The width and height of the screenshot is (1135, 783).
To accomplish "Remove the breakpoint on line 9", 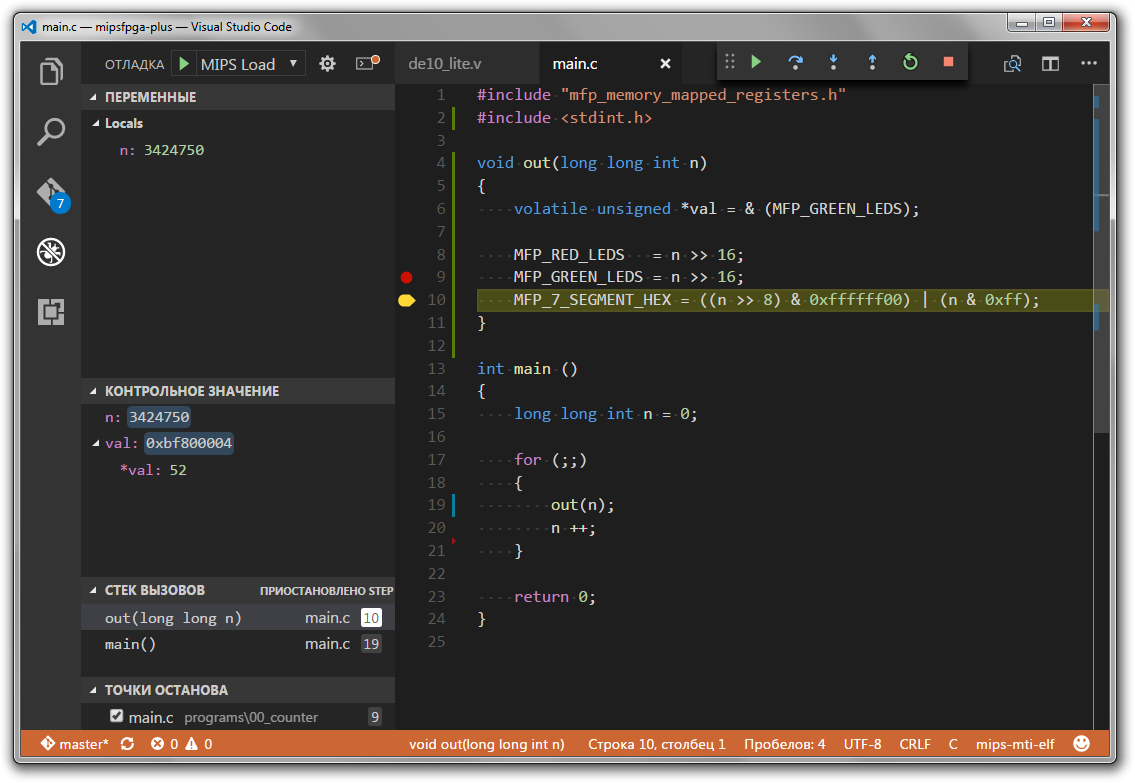I will click(406, 277).
